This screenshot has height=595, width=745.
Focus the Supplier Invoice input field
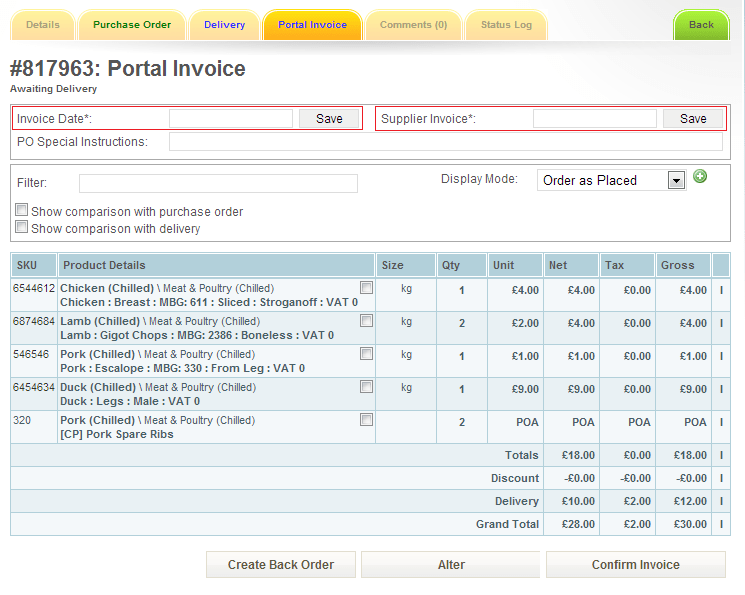click(595, 119)
